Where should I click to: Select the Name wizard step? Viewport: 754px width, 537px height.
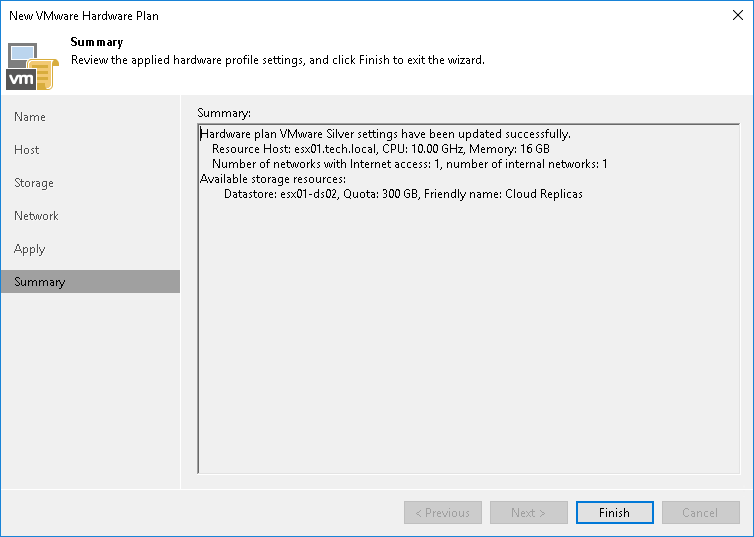point(90,117)
